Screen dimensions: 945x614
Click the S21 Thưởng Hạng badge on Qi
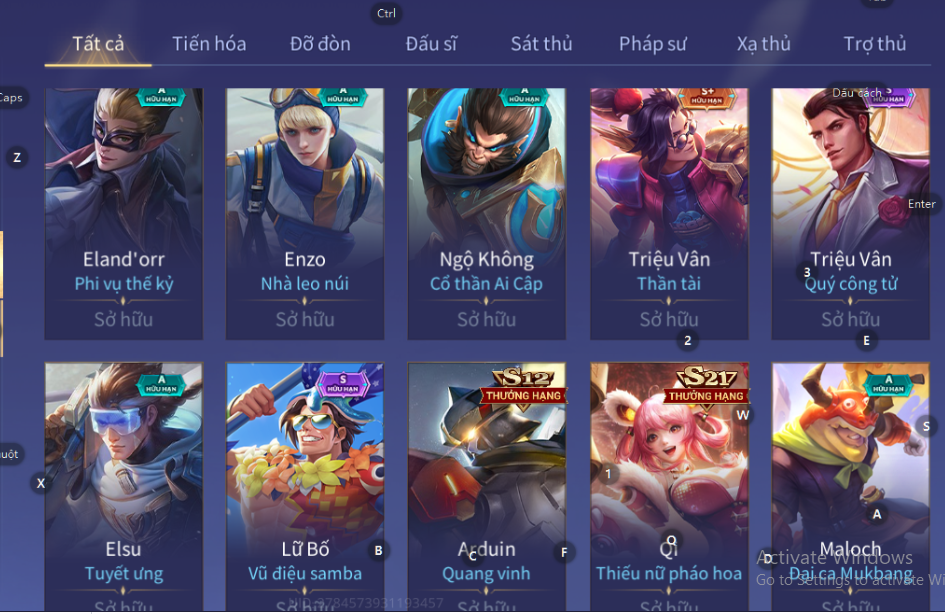pos(706,387)
